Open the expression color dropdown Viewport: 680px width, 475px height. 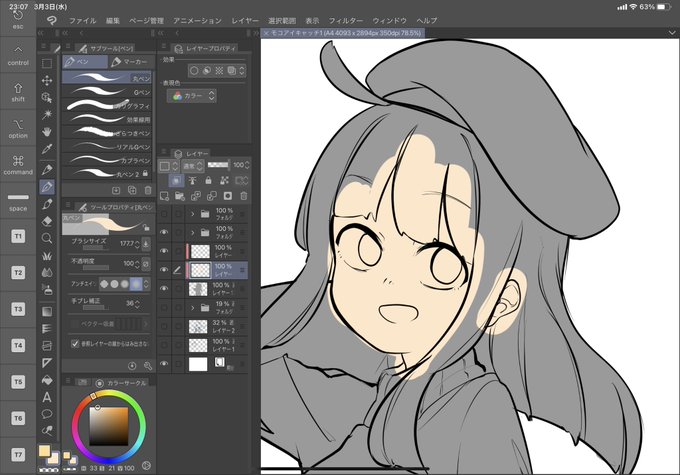[191, 96]
